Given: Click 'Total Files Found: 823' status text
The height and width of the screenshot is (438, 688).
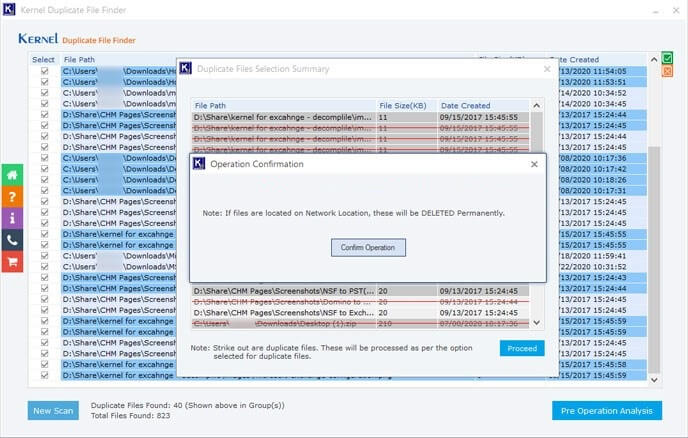Looking at the screenshot, I should point(130,416).
